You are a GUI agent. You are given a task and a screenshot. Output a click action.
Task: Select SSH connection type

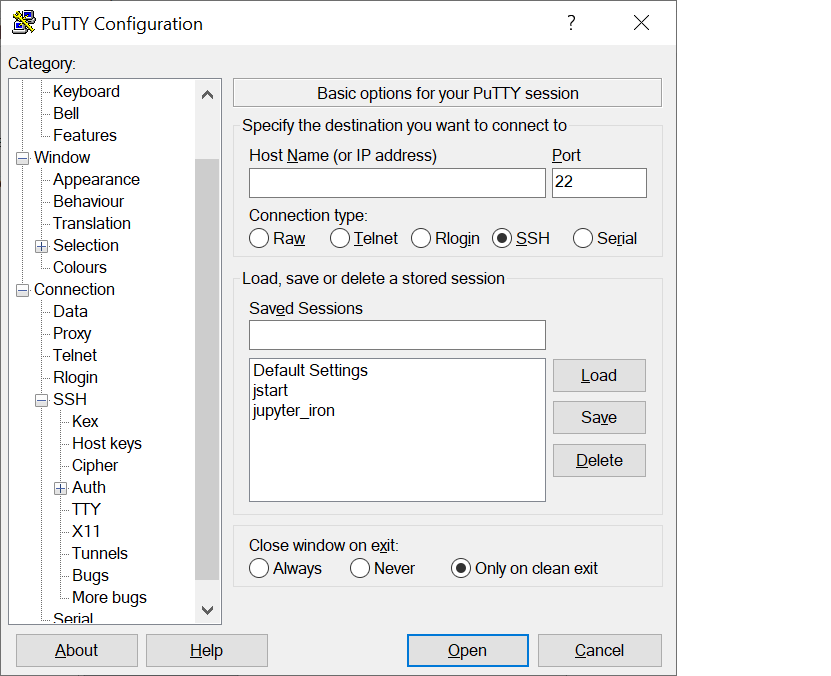[x=501, y=238]
